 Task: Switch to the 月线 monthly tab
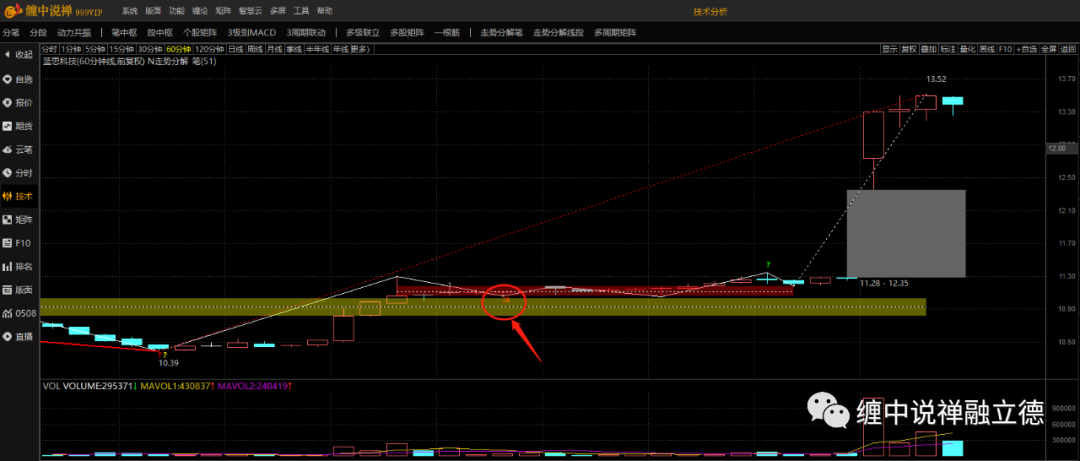[x=275, y=49]
